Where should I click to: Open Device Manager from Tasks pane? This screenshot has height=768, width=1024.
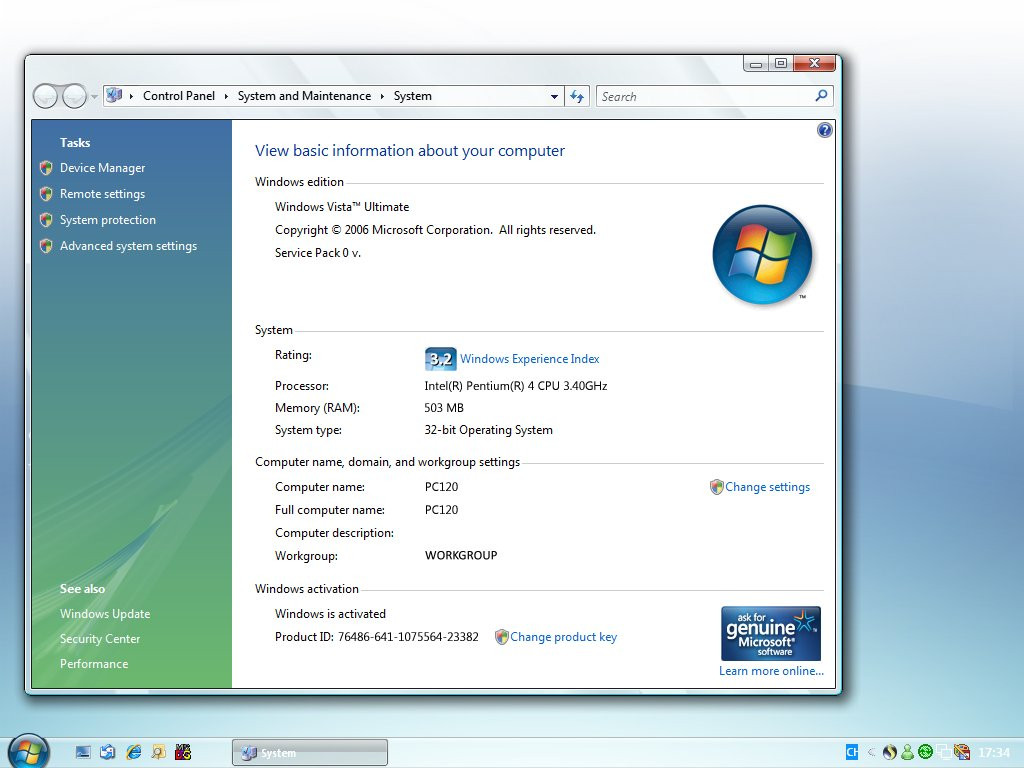click(x=103, y=168)
